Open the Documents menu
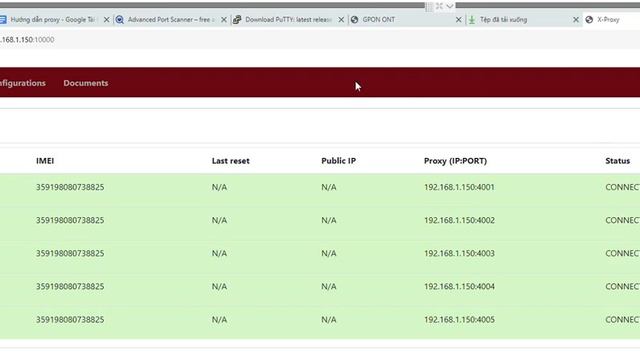 point(86,83)
